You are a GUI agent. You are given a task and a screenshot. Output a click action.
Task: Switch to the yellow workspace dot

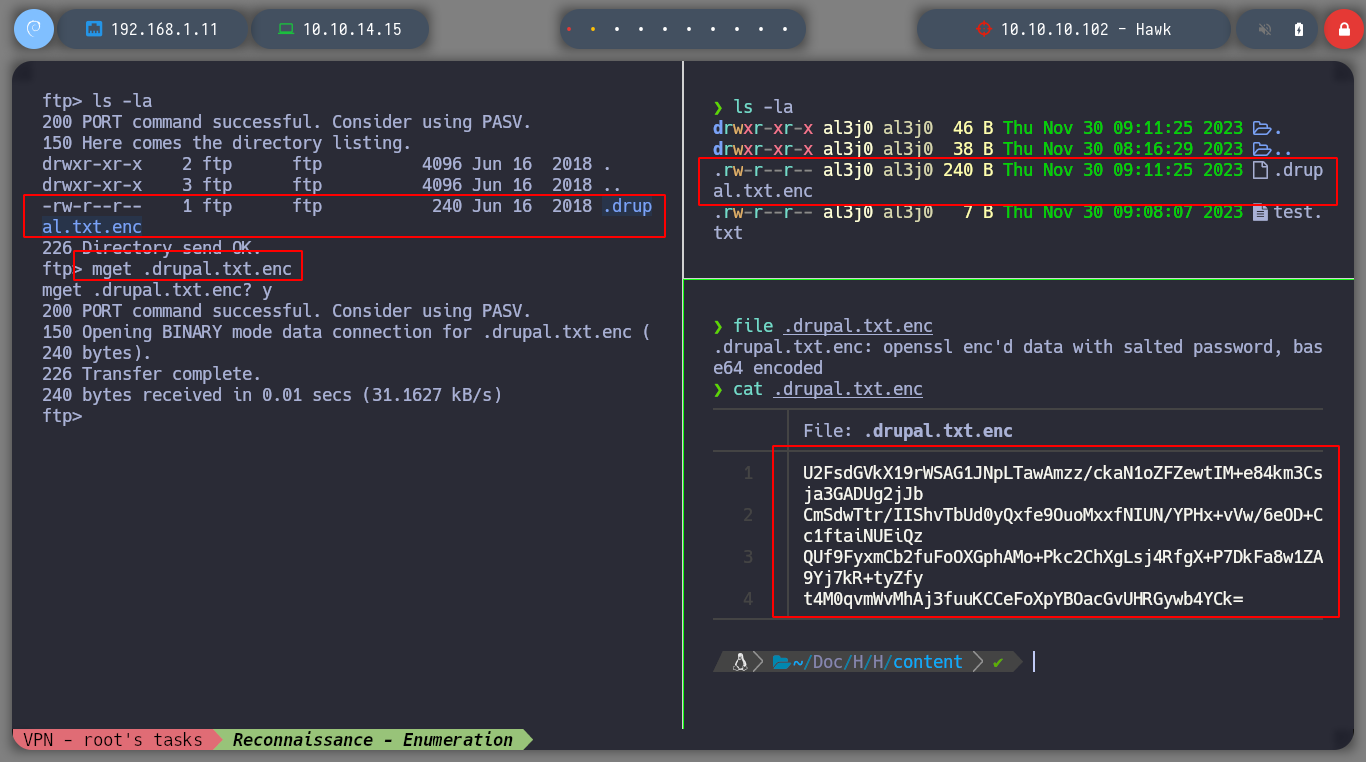[x=593, y=30]
